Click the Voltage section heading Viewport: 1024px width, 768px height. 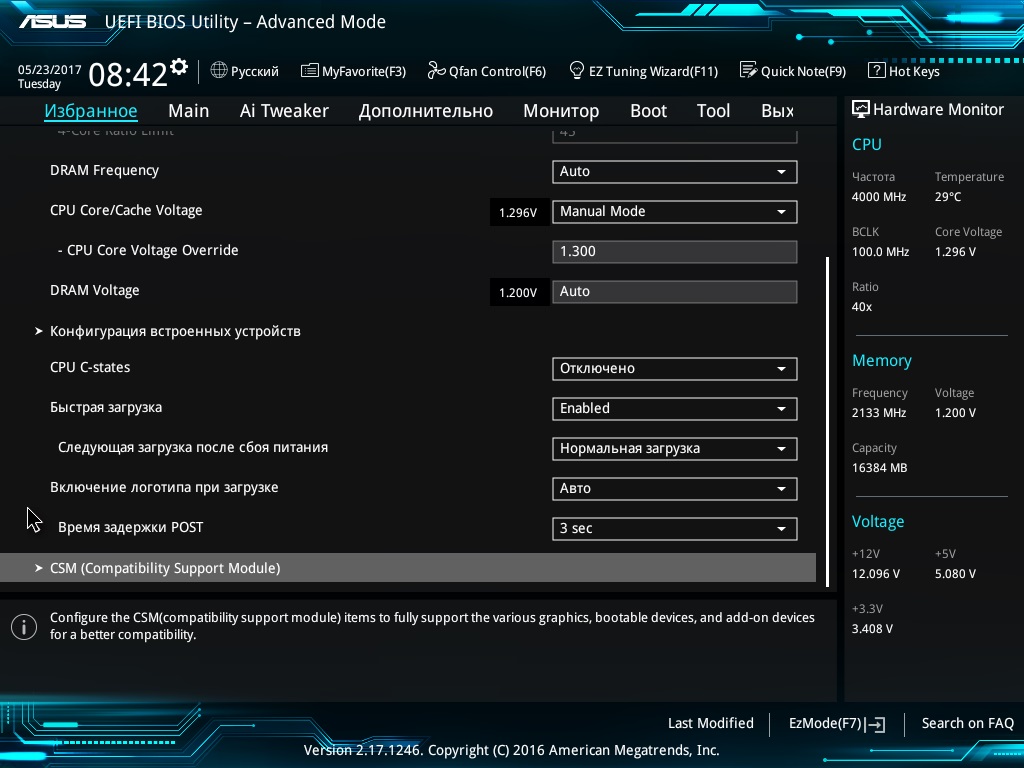tap(878, 521)
